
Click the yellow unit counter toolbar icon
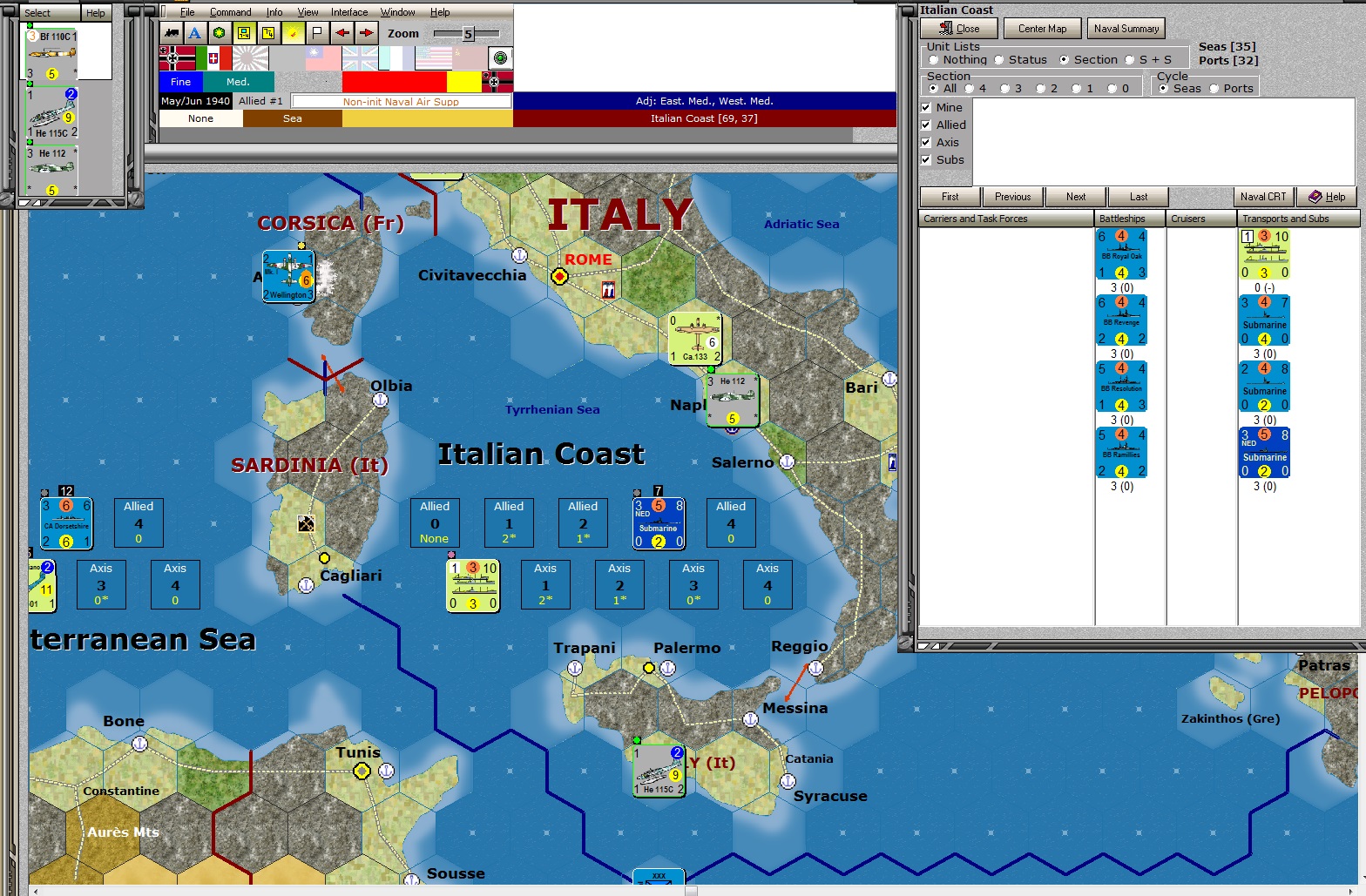pos(244,33)
